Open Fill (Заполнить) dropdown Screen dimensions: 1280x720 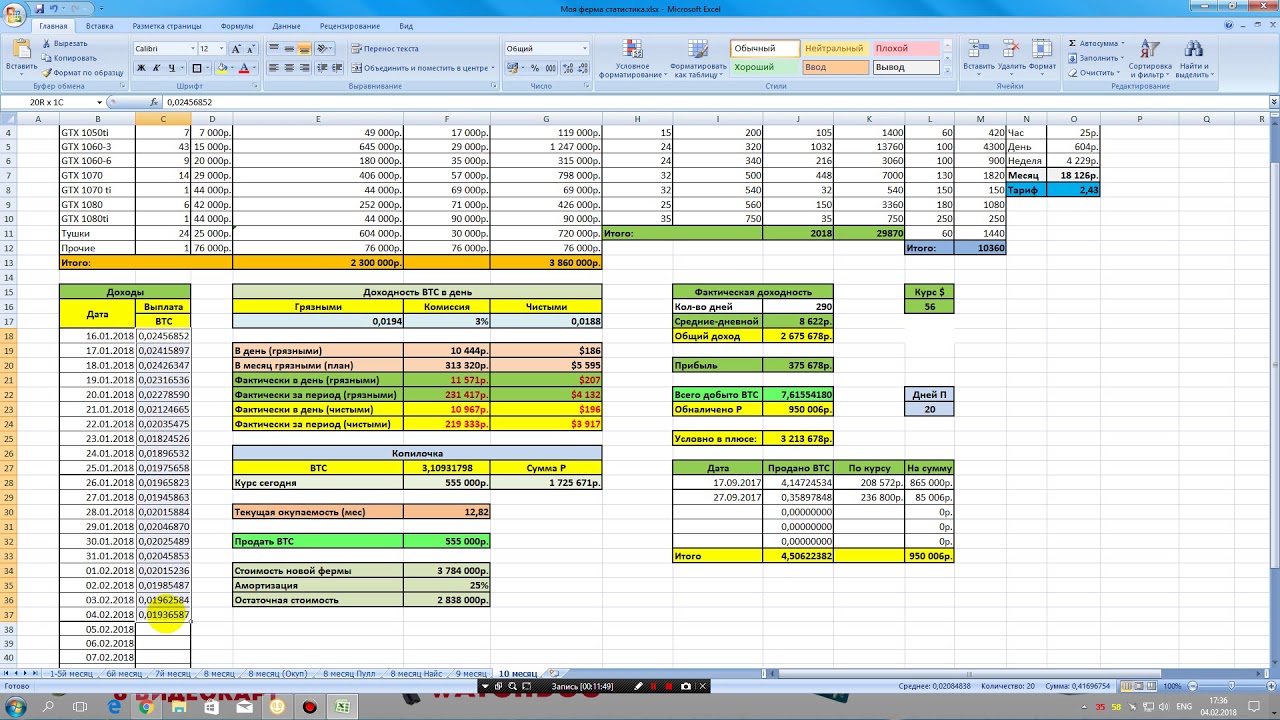(1096, 58)
